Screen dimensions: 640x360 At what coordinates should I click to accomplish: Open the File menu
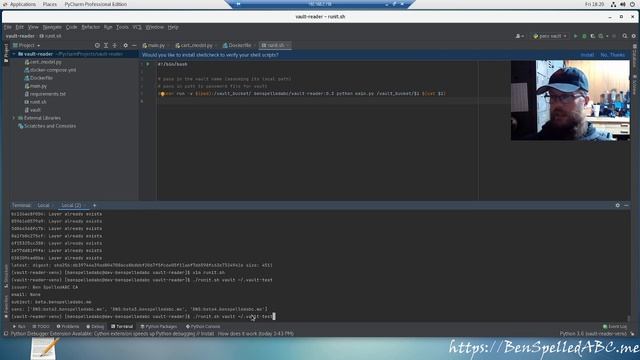click(8, 27)
